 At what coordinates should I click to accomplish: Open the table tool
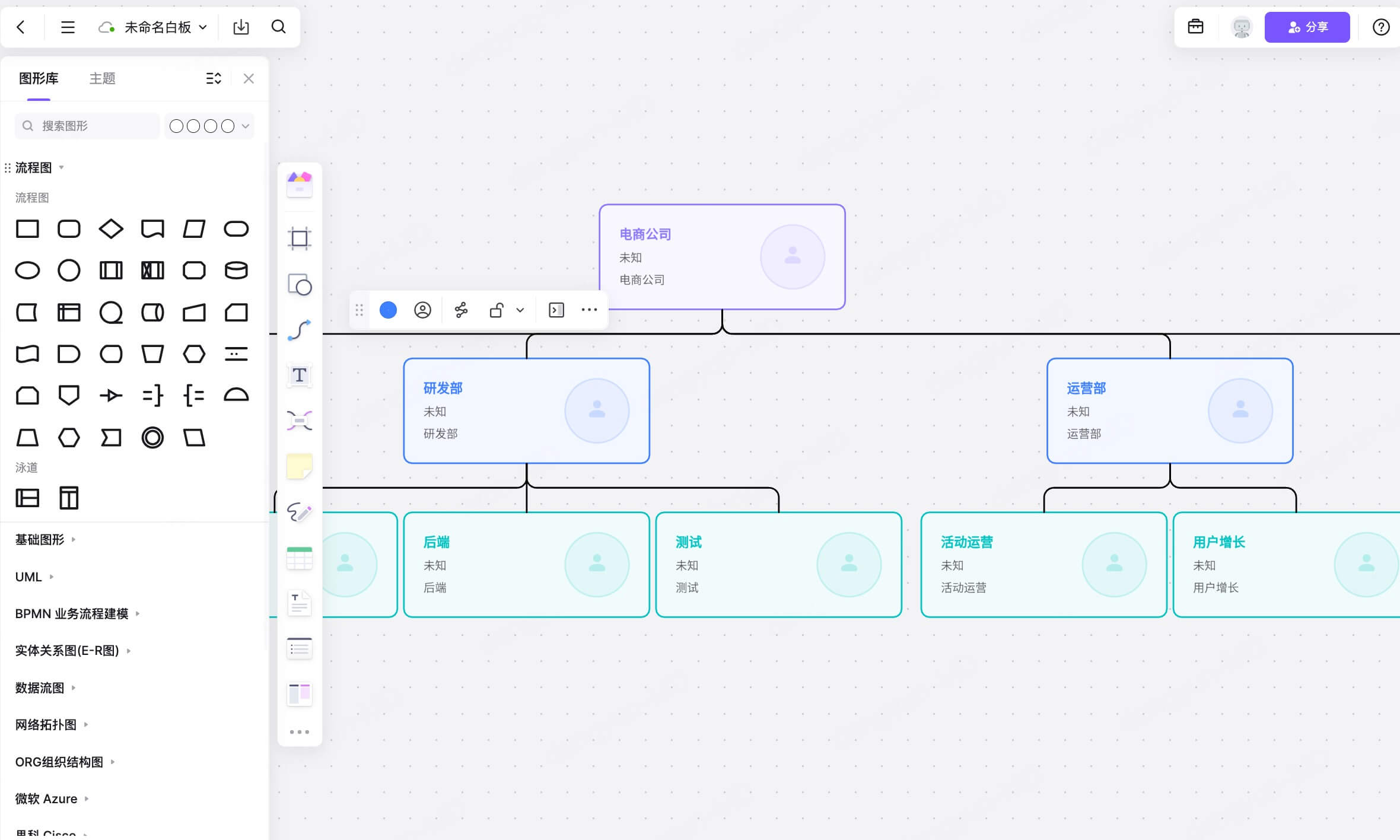pos(299,558)
